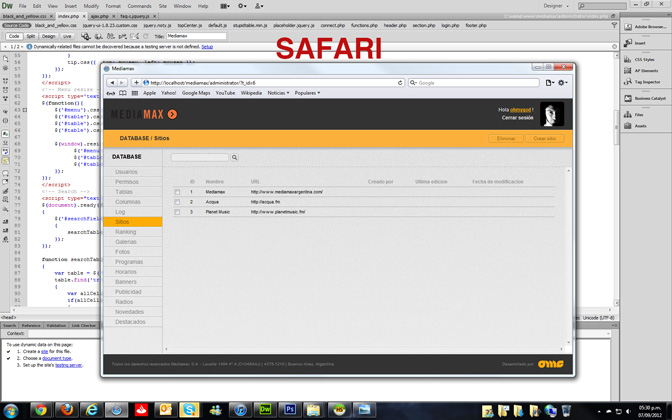Open Dreamweaver File menu
Screen dimensions: 672x420
click(22, 6)
